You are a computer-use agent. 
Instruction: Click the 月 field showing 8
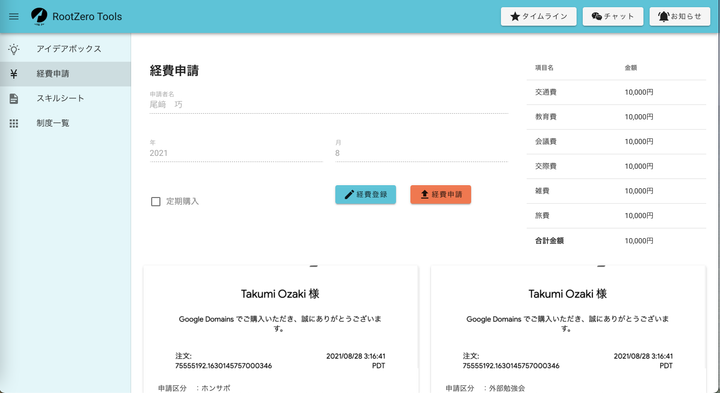pos(422,150)
